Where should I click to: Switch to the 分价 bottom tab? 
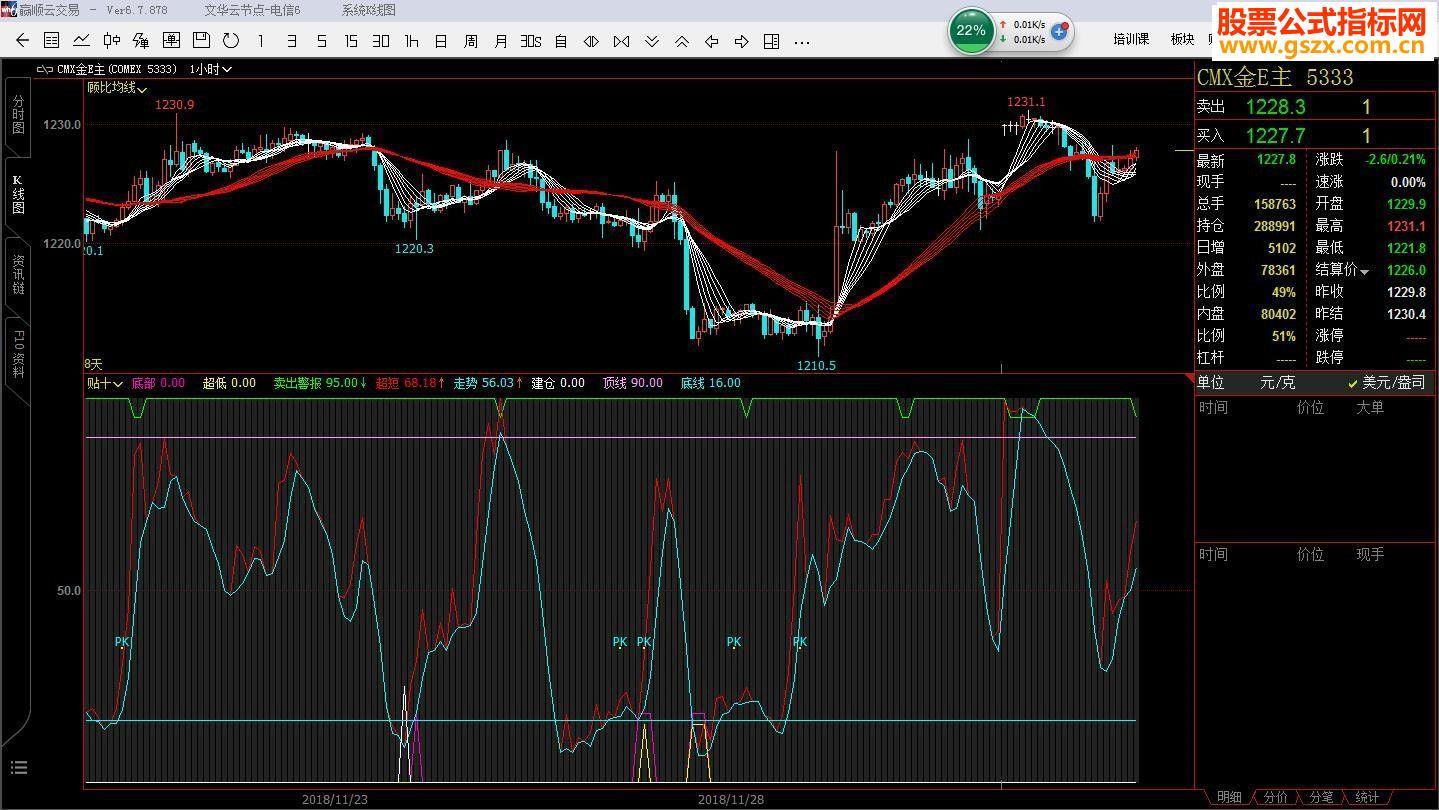click(1275, 797)
